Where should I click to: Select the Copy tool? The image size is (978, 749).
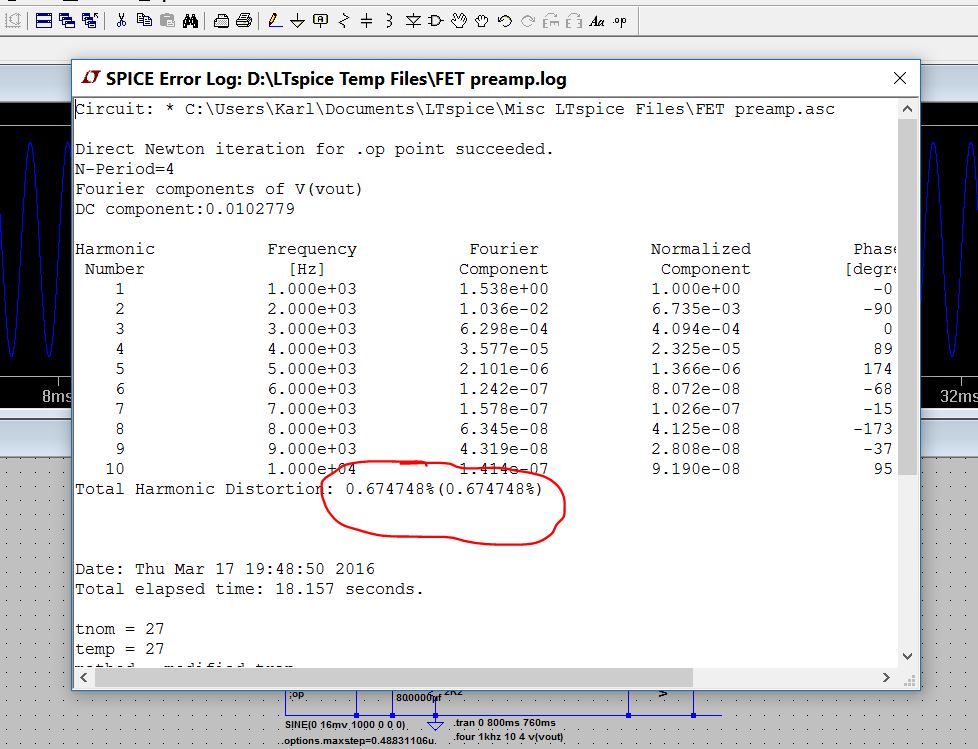click(x=144, y=21)
